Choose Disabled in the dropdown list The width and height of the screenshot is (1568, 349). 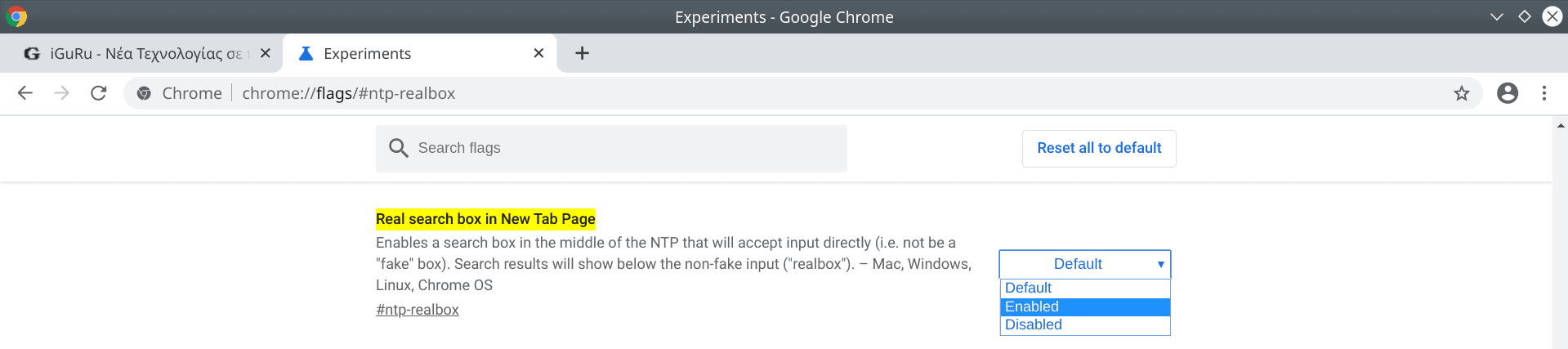1084,325
